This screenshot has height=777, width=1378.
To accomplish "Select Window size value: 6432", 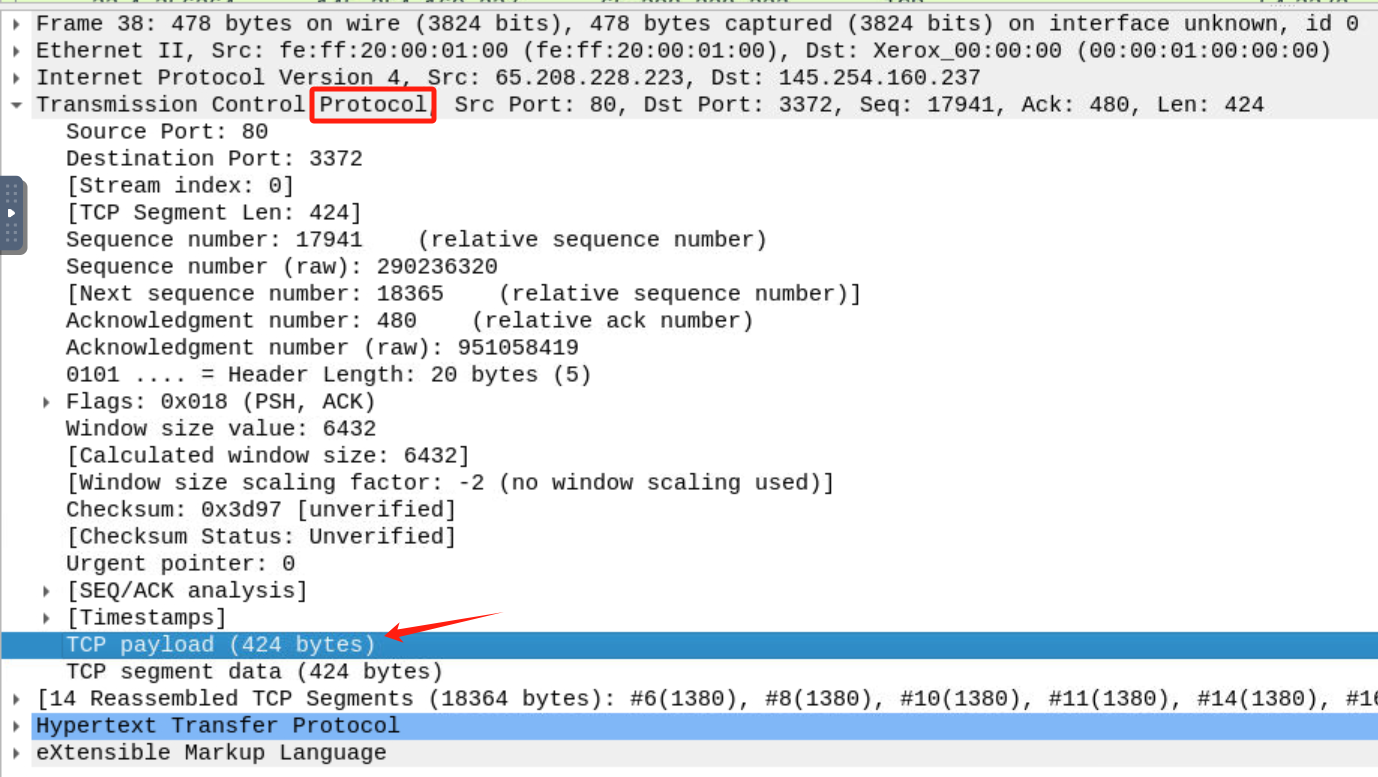I will pyautogui.click(x=221, y=428).
